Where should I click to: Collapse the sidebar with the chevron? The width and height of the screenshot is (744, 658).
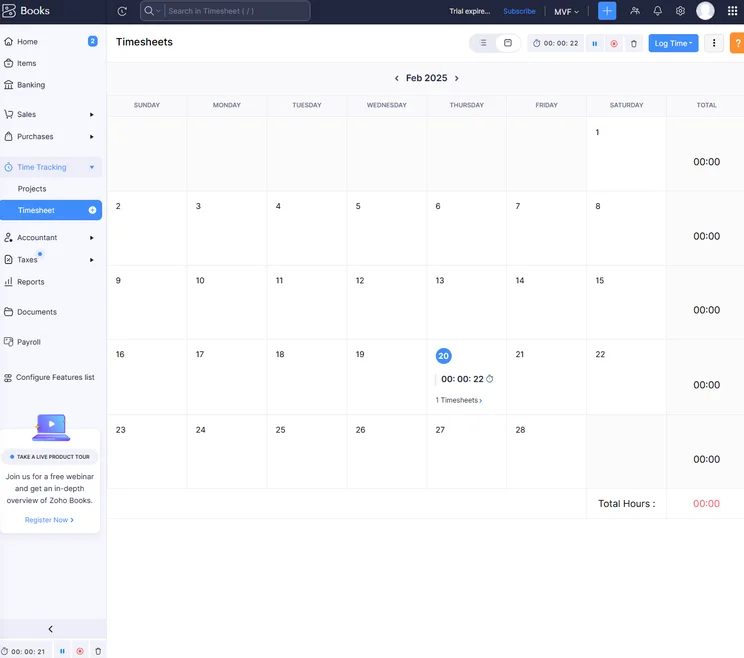(50, 629)
